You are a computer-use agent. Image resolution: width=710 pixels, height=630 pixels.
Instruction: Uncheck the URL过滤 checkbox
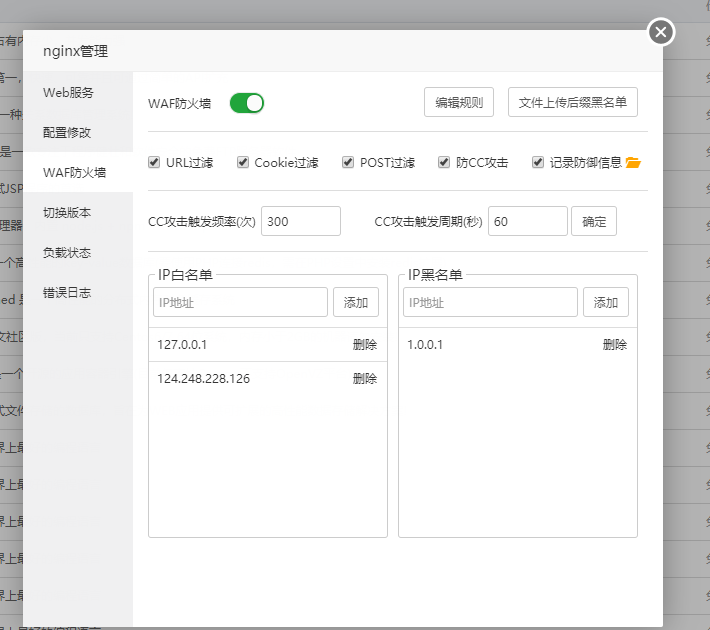point(154,162)
